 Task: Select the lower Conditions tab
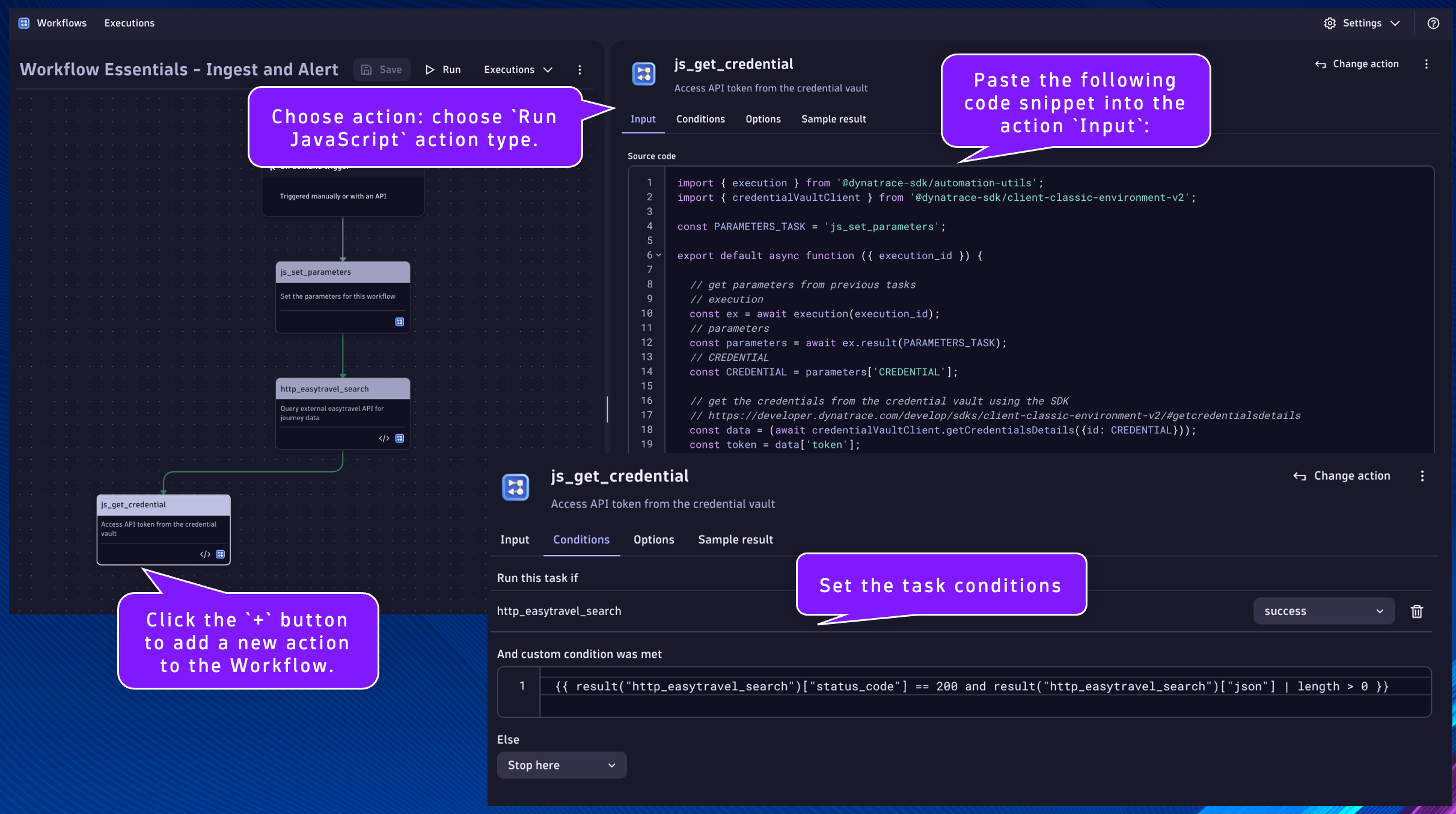581,539
